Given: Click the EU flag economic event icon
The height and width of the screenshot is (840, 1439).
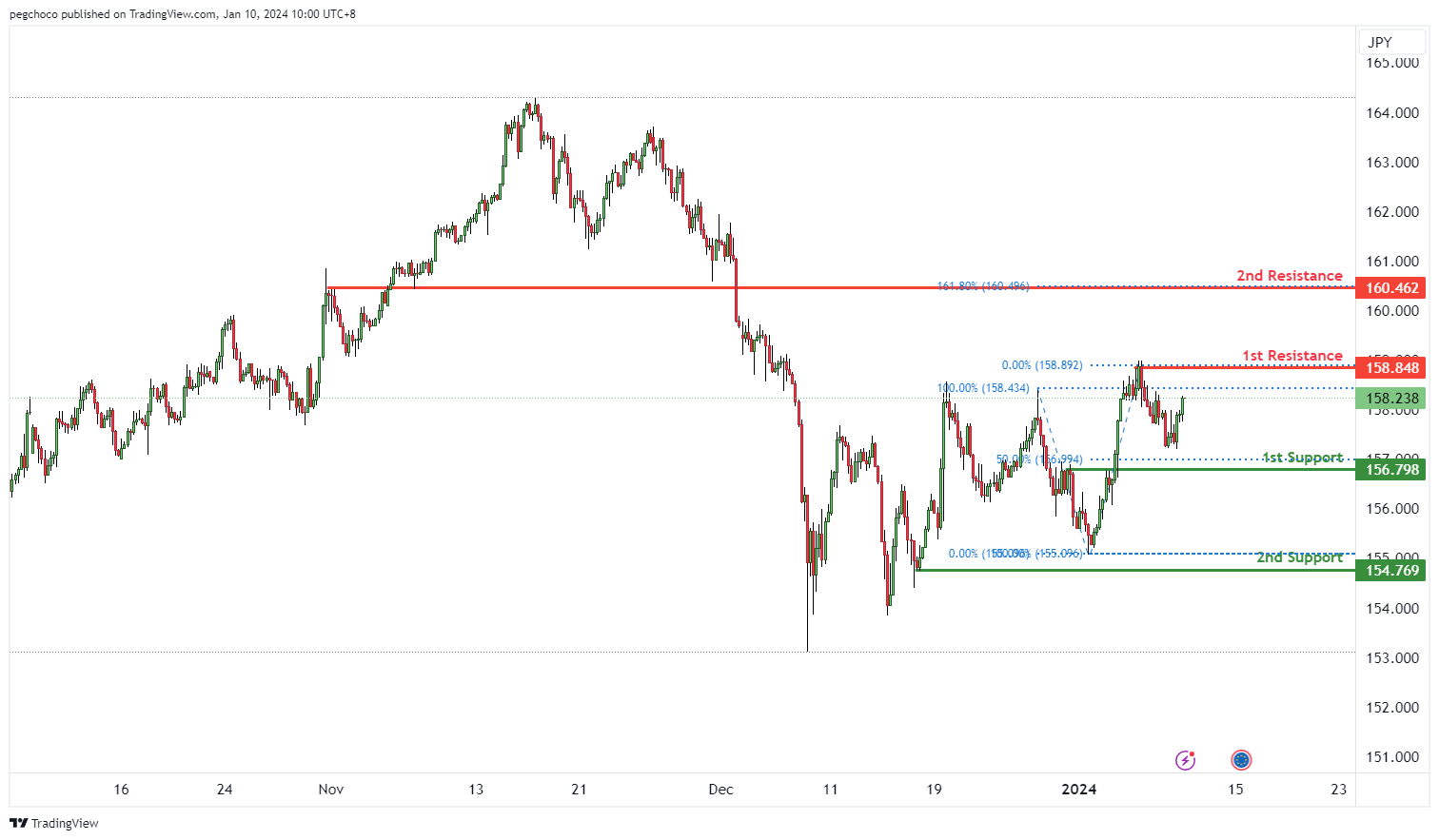Looking at the screenshot, I should pyautogui.click(x=1241, y=759).
